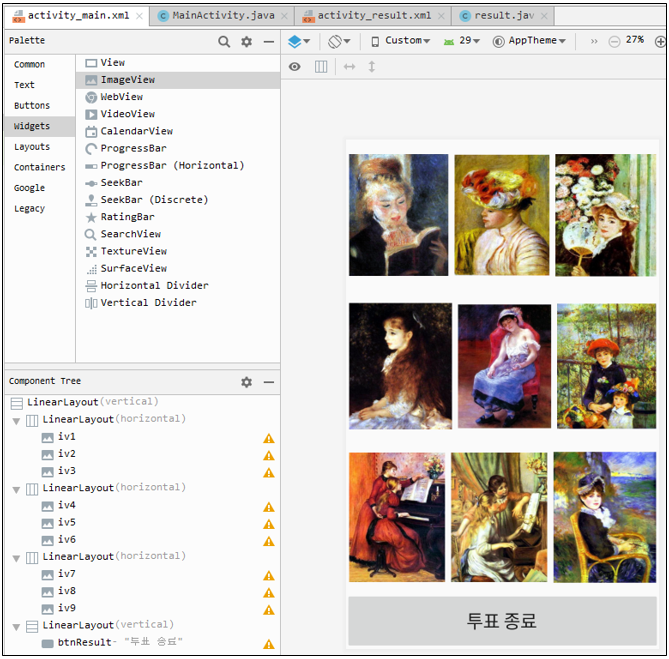Select the long-haired girl profile painting
This screenshot has height=659, width=669.
point(400,366)
